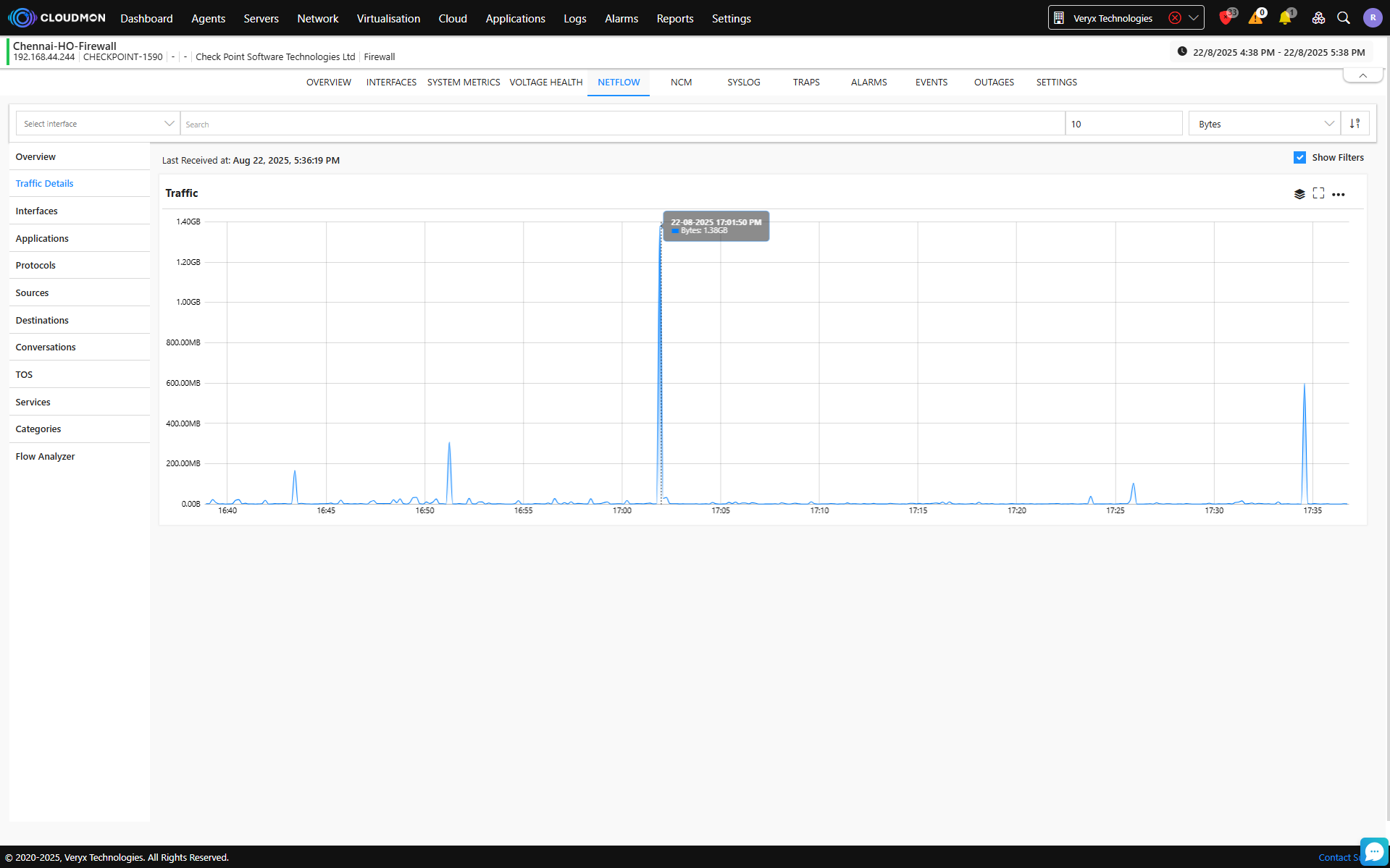Open the Traffic chart more options menu
The image size is (1390, 868).
(x=1339, y=194)
